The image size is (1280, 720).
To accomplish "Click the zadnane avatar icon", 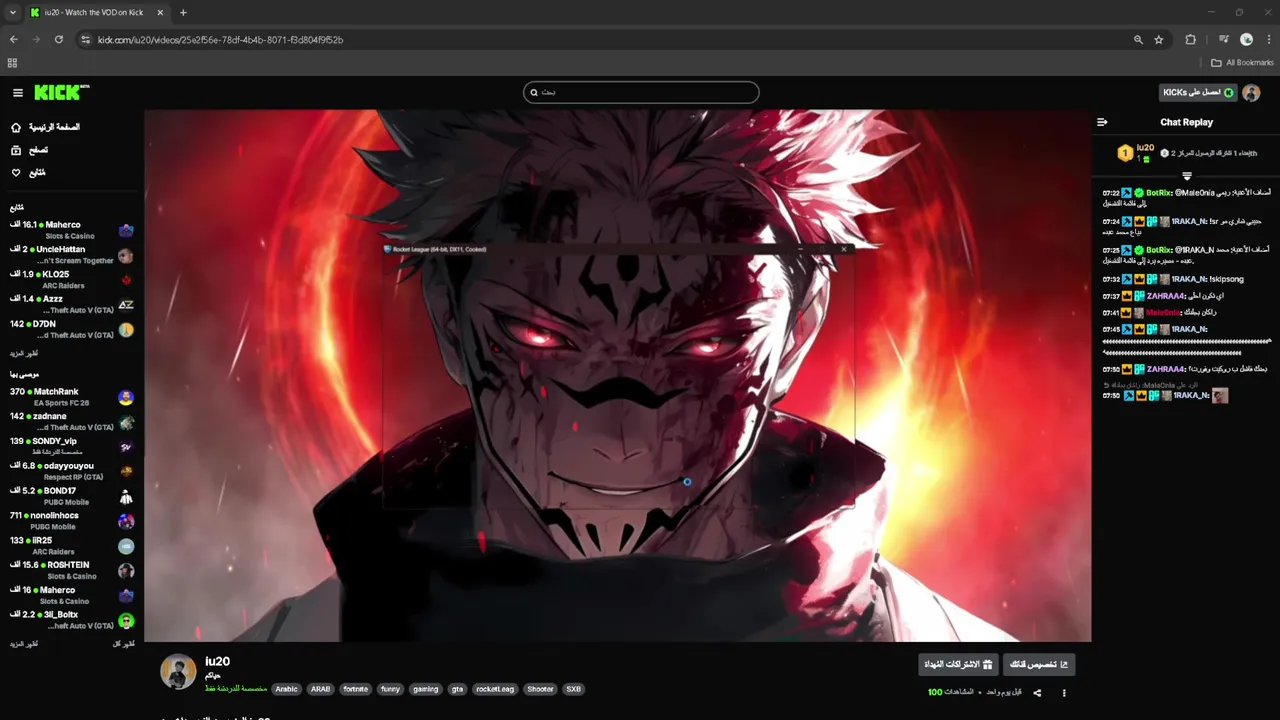I will pos(126,422).
